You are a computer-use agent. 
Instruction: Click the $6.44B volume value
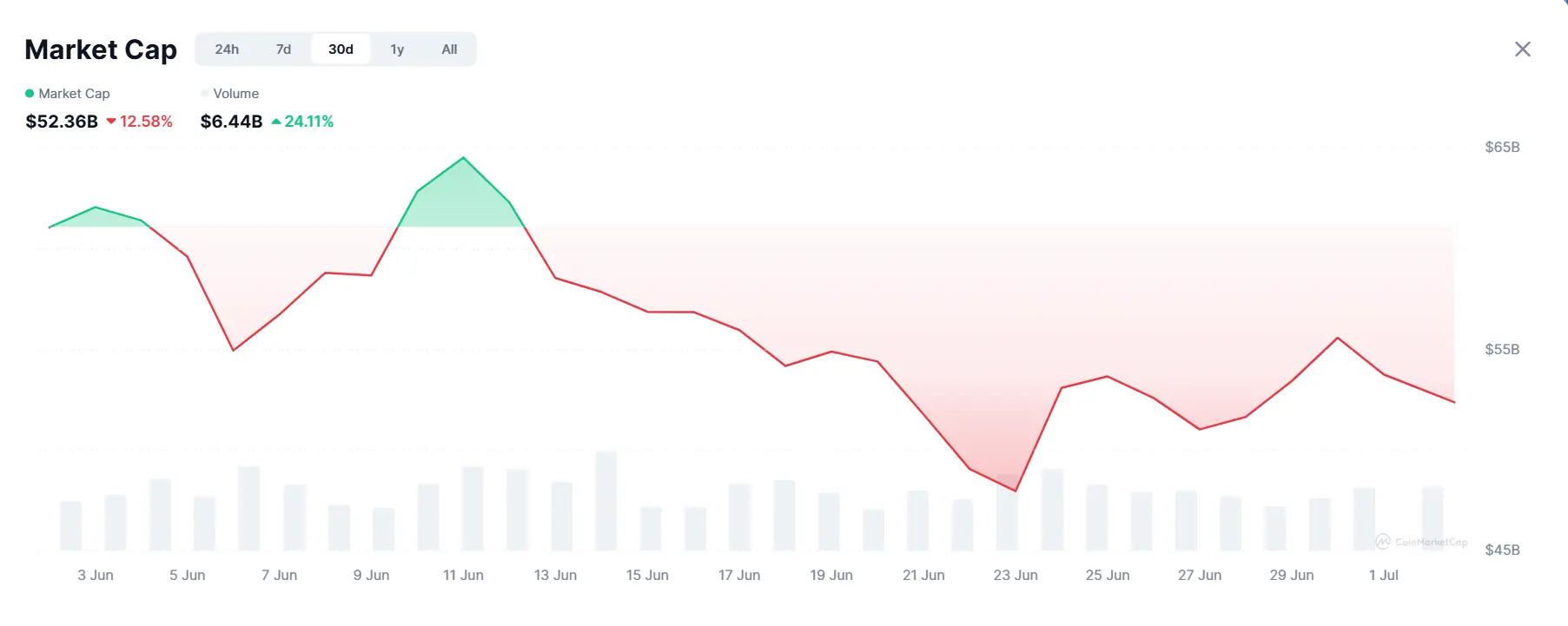[x=230, y=122]
